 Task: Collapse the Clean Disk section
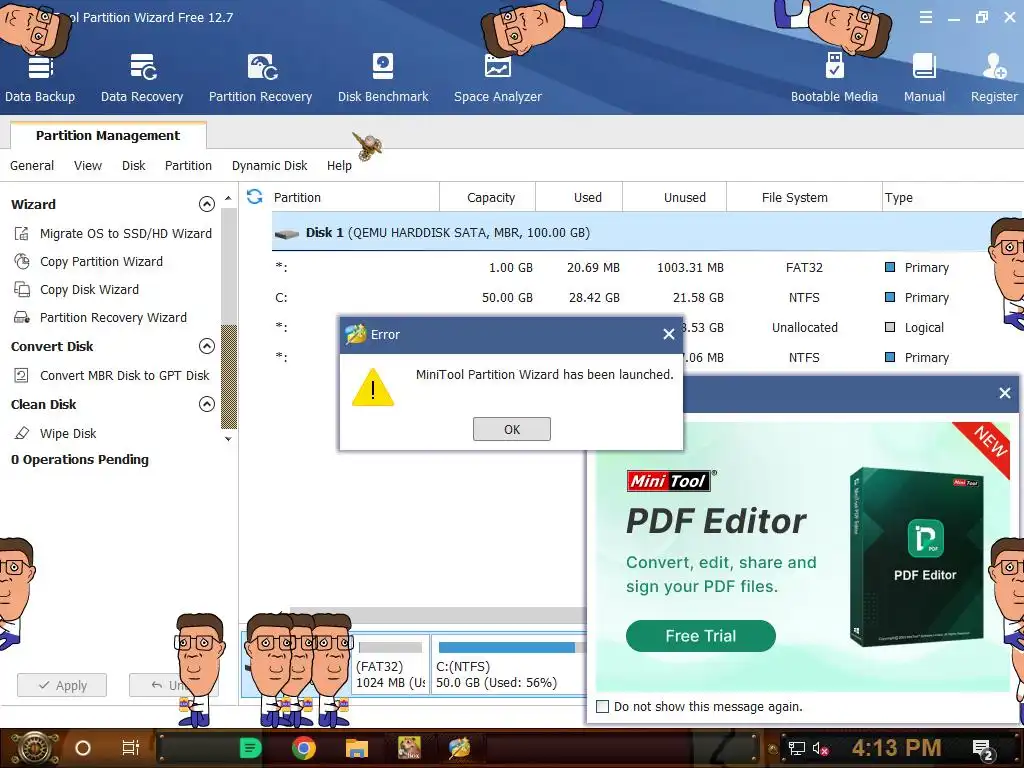tap(206, 404)
